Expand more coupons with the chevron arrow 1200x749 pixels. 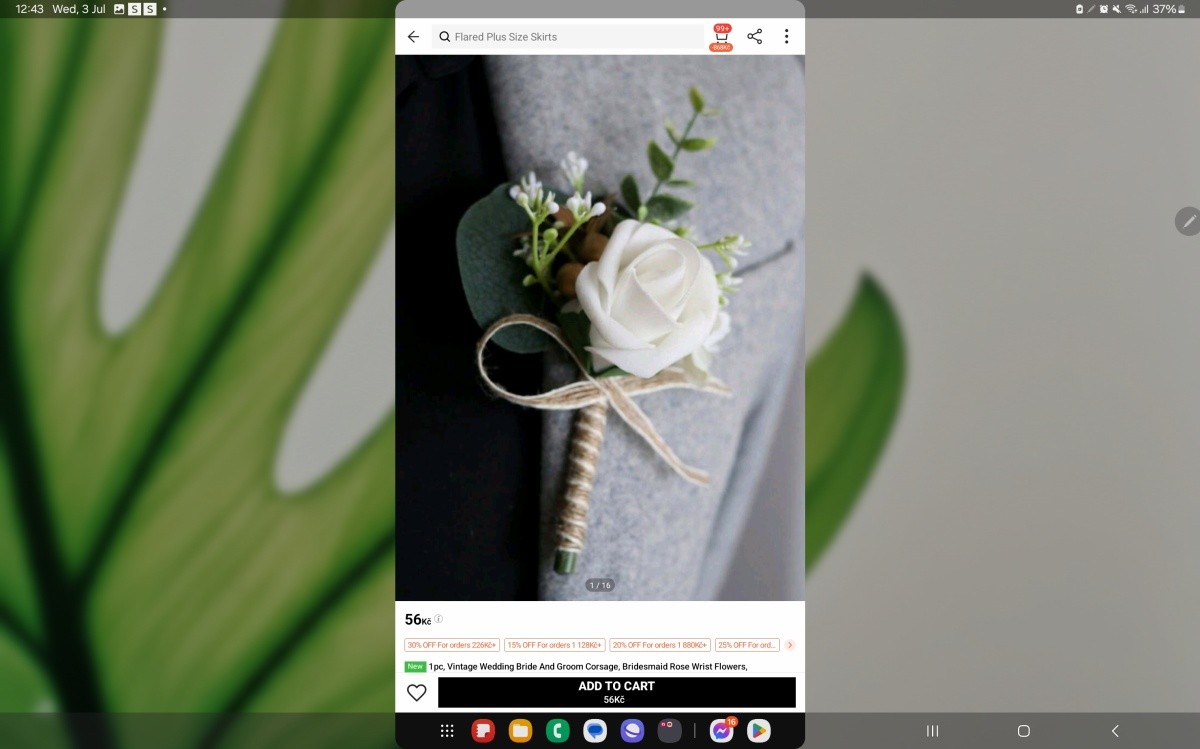click(790, 645)
